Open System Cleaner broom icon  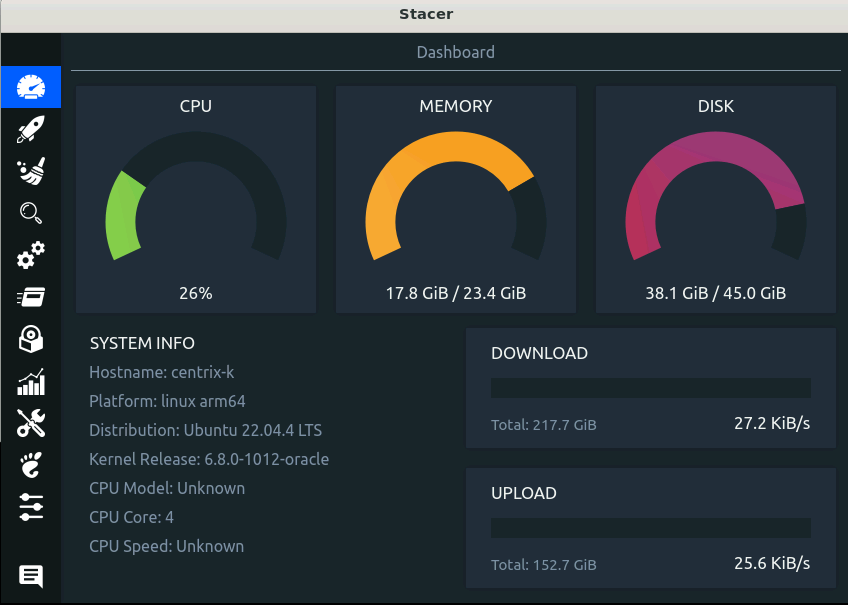(x=31, y=171)
